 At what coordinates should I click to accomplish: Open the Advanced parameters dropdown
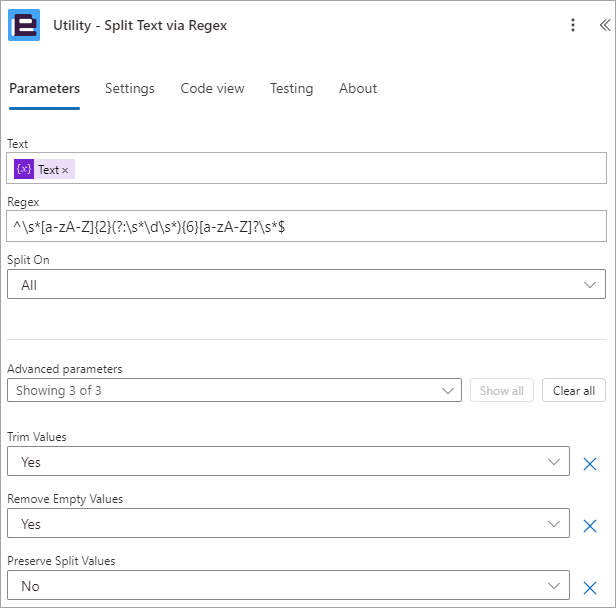tap(234, 391)
